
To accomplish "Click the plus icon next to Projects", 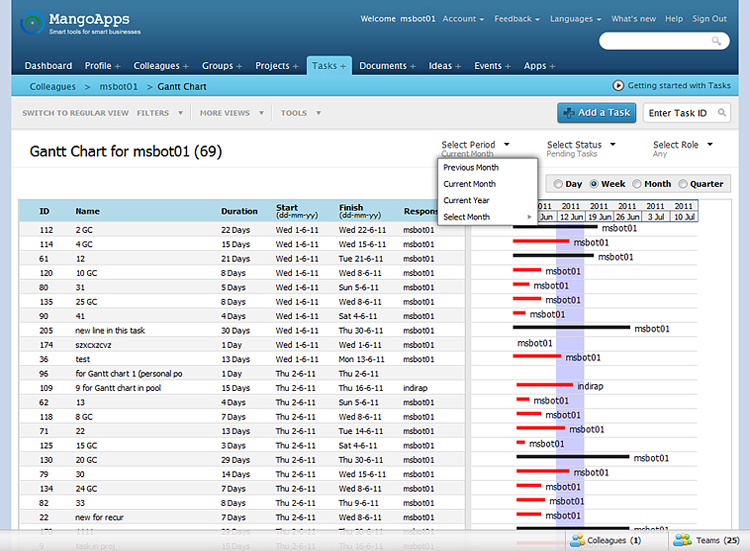I will [295, 66].
